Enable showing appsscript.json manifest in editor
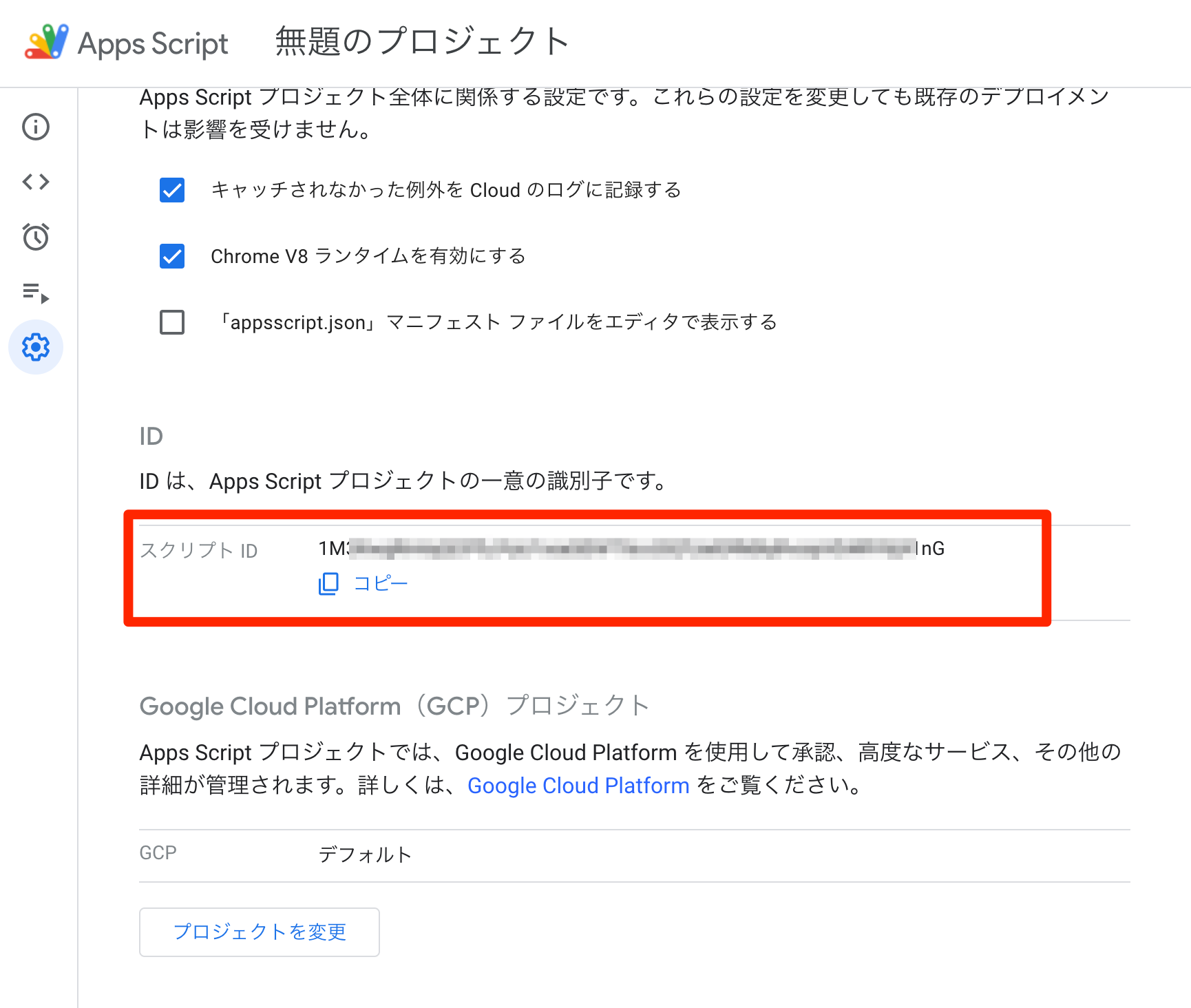Image resolution: width=1191 pixels, height=1008 pixels. (171, 322)
